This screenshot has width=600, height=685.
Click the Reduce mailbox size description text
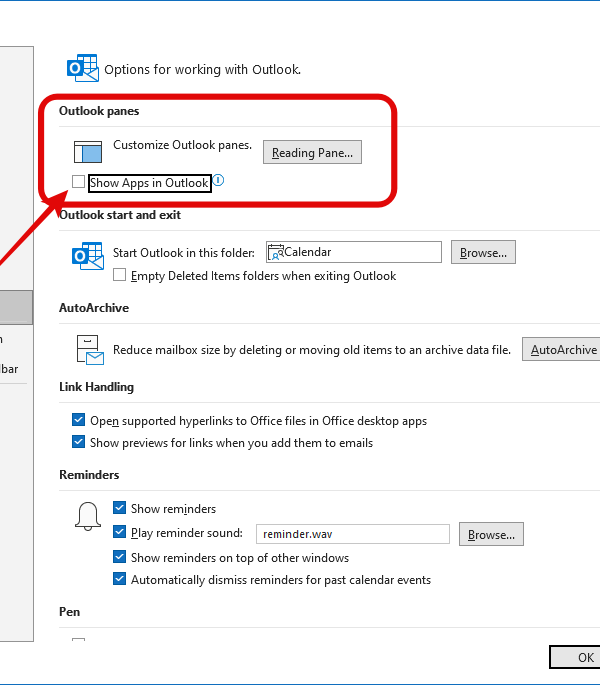[x=312, y=350]
